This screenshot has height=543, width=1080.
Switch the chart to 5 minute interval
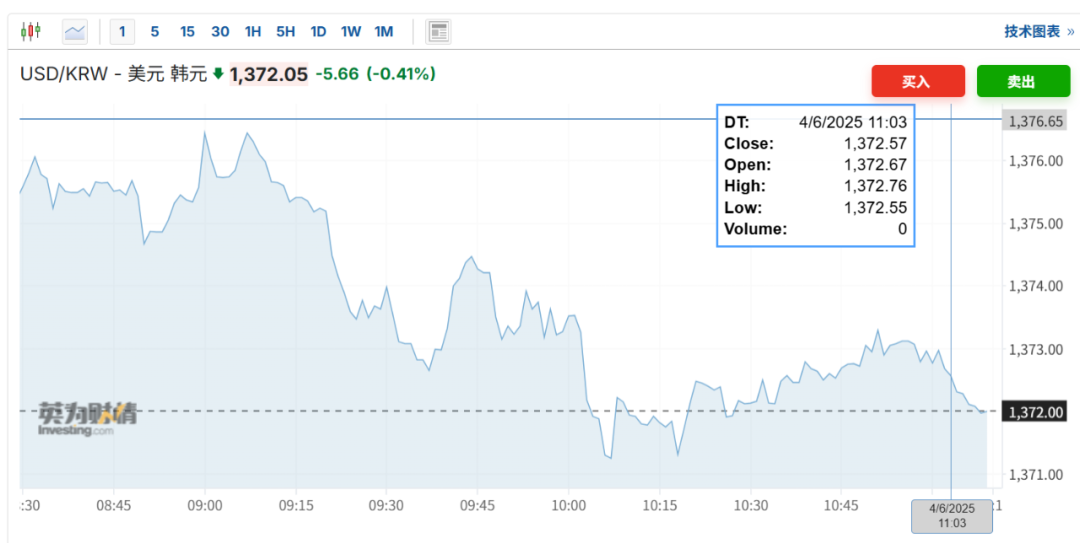pyautogui.click(x=155, y=31)
